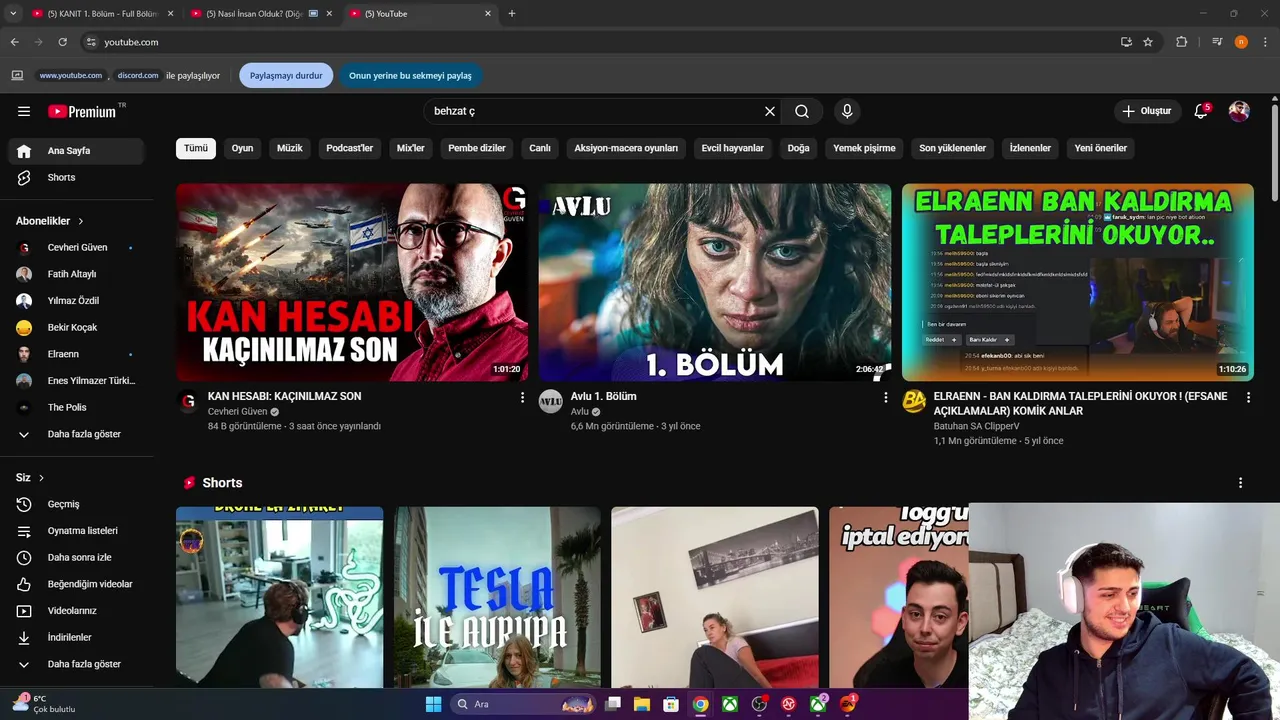The image size is (1280, 720).
Task: Select the Müzik filter chip
Action: pyautogui.click(x=289, y=148)
